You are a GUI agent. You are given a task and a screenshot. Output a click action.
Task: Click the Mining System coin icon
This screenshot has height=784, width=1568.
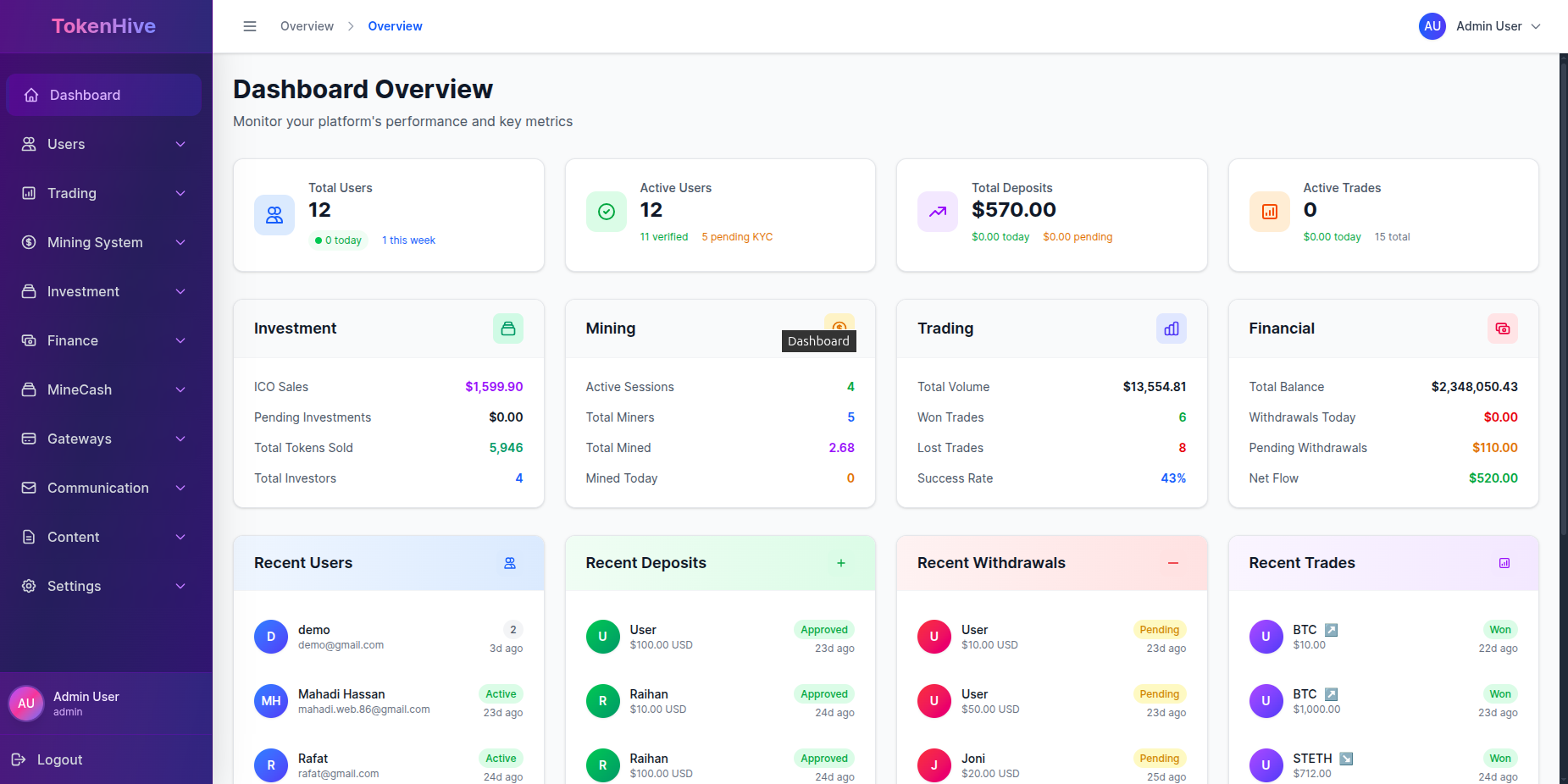point(29,242)
